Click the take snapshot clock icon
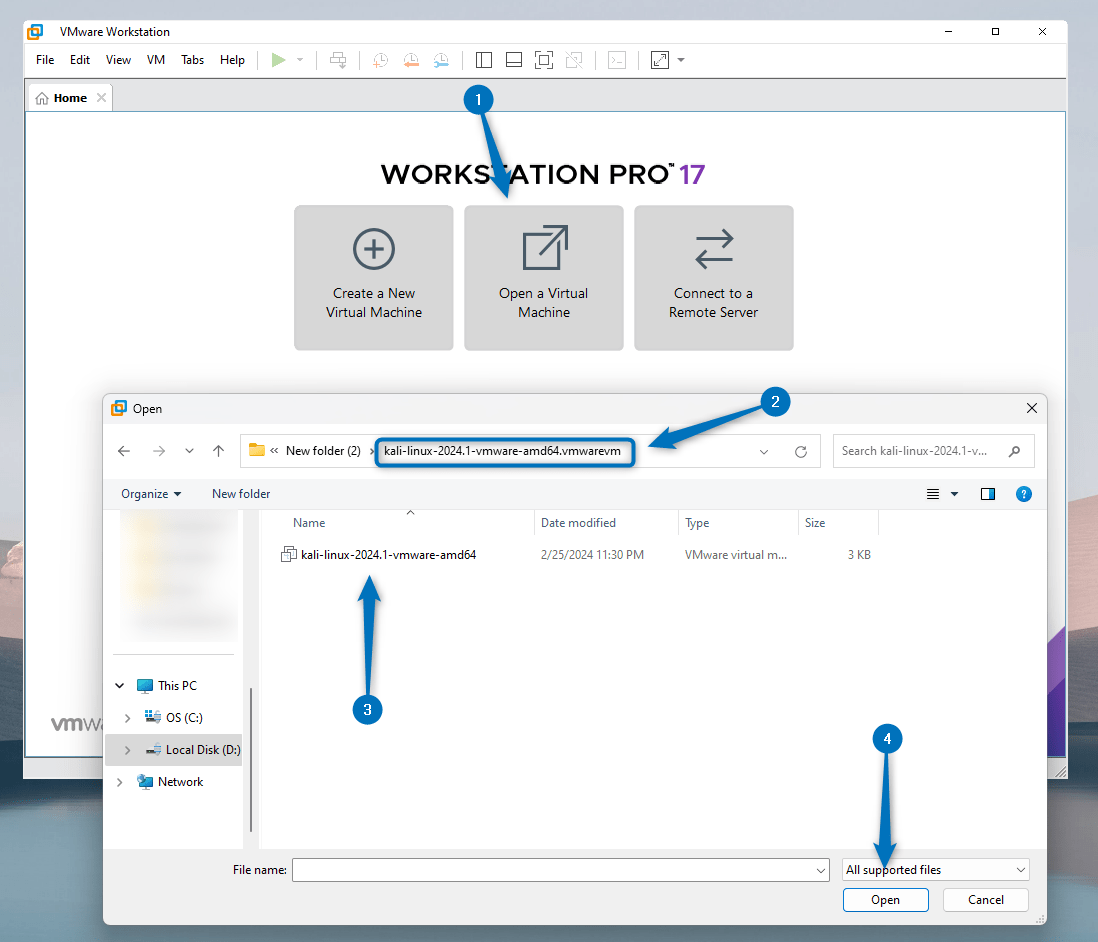Screen dimensions: 1098x942 381,60
